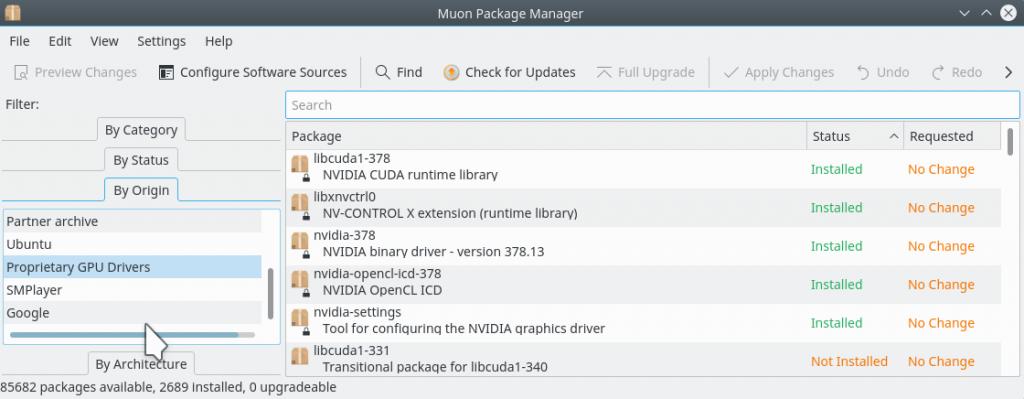1024x399 pixels.
Task: Click the Package column header
Action: point(547,136)
